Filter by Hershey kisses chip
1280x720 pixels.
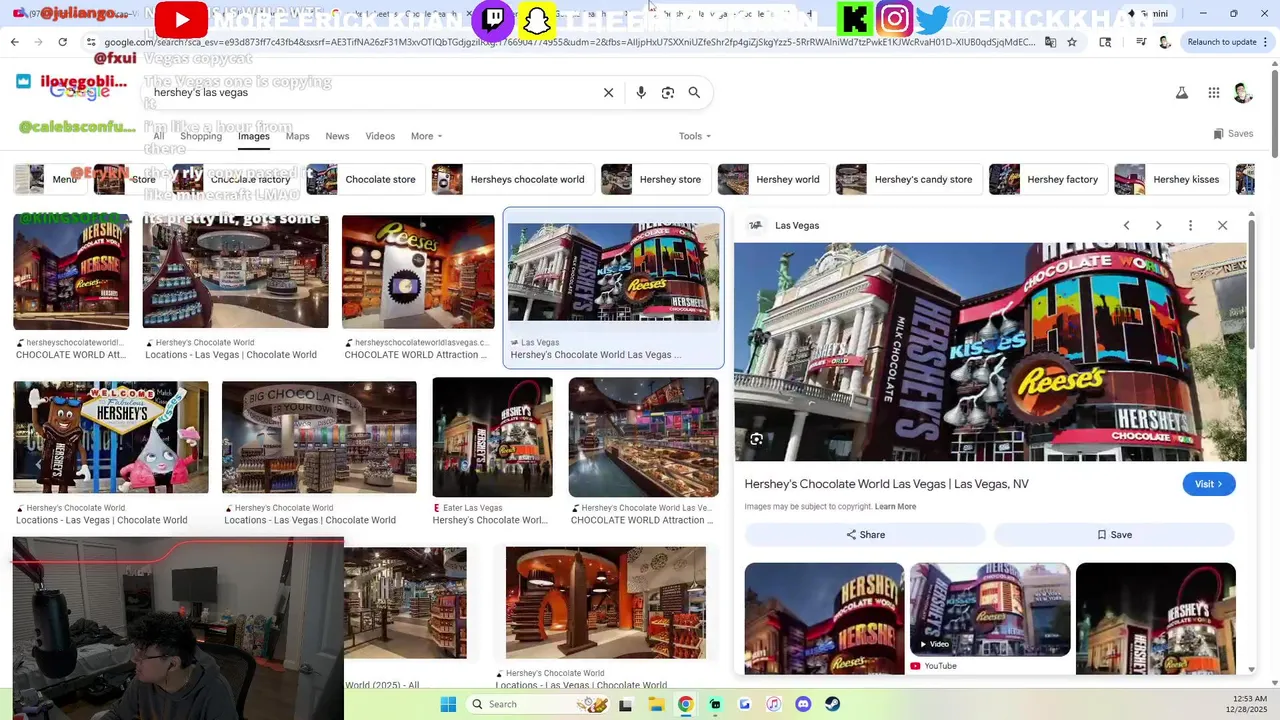point(1171,179)
